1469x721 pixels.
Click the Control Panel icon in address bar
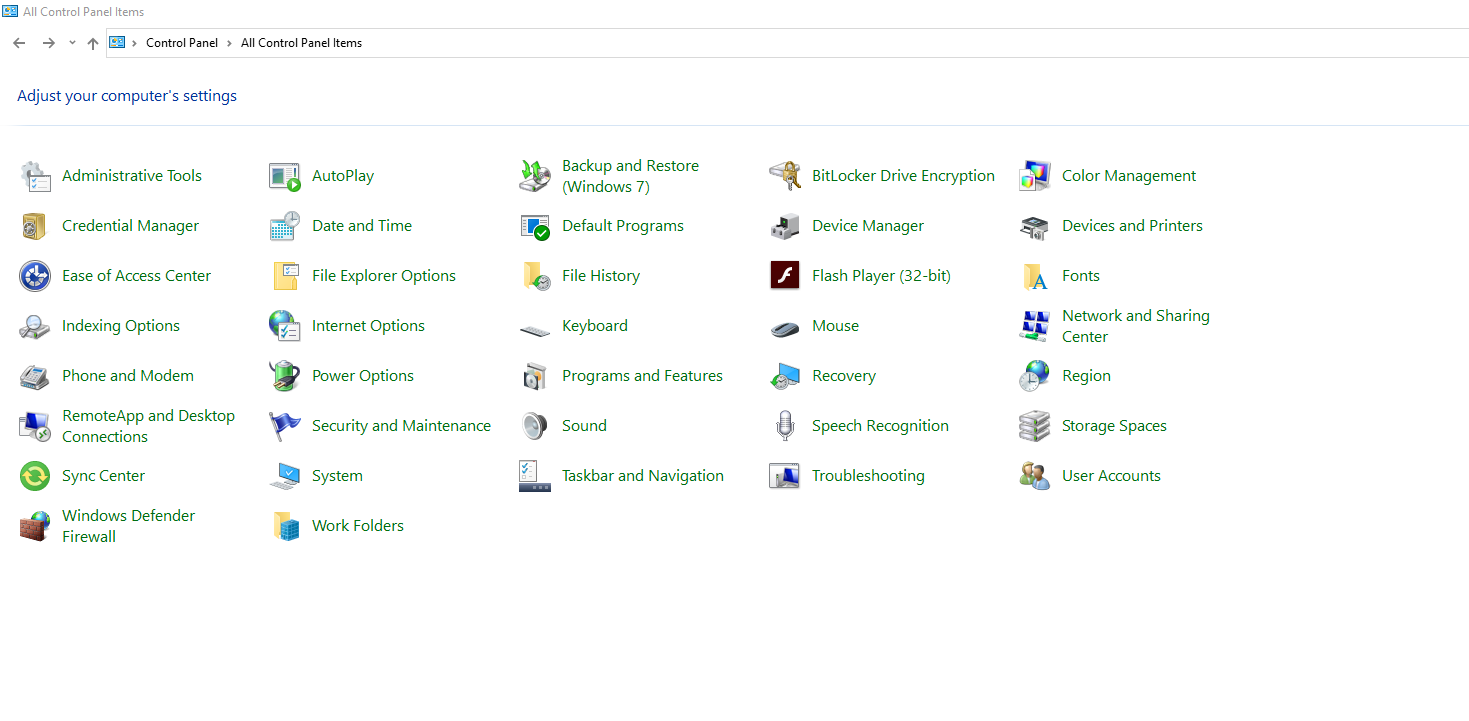click(x=118, y=43)
